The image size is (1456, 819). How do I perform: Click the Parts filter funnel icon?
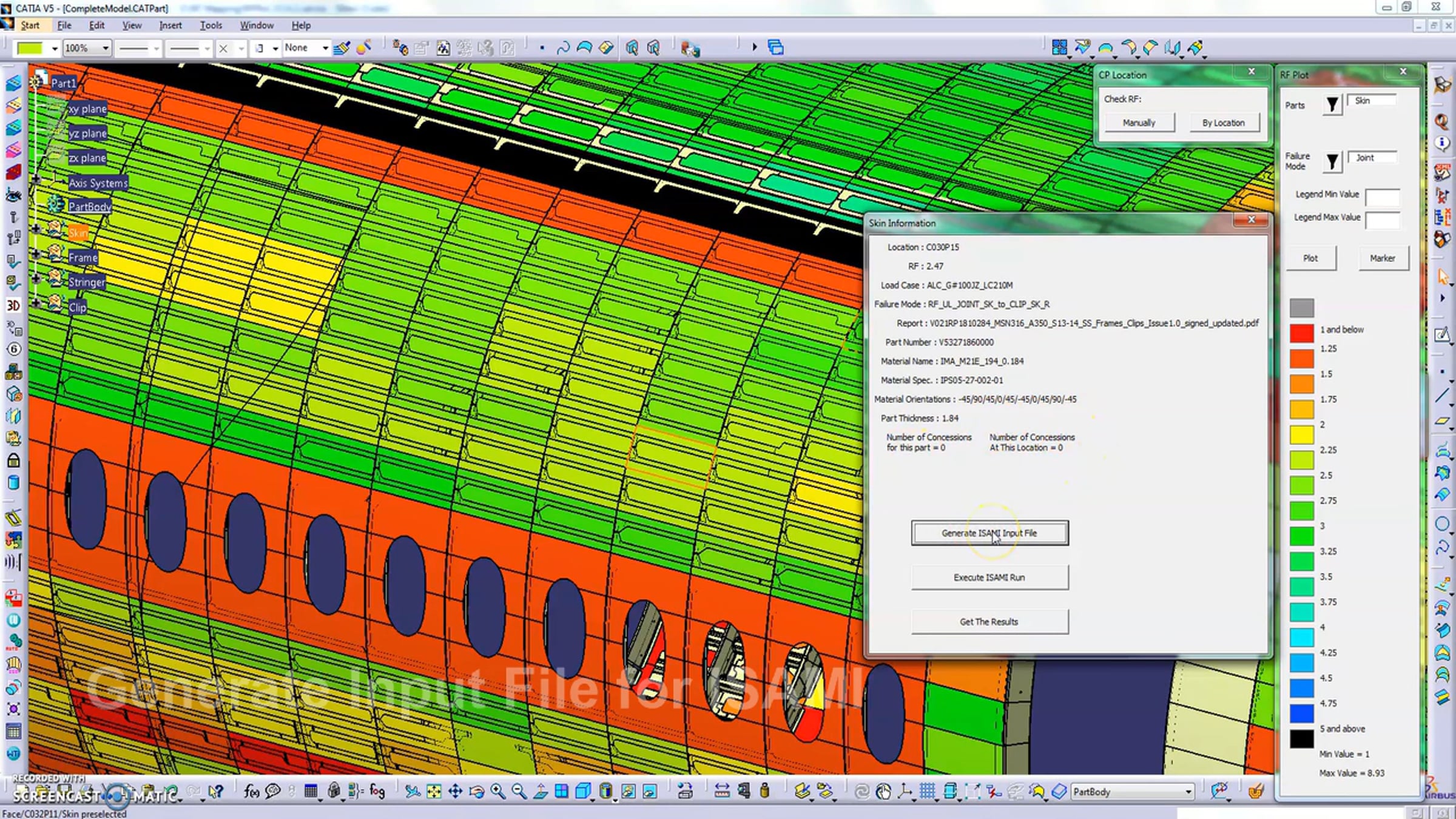click(x=1332, y=105)
